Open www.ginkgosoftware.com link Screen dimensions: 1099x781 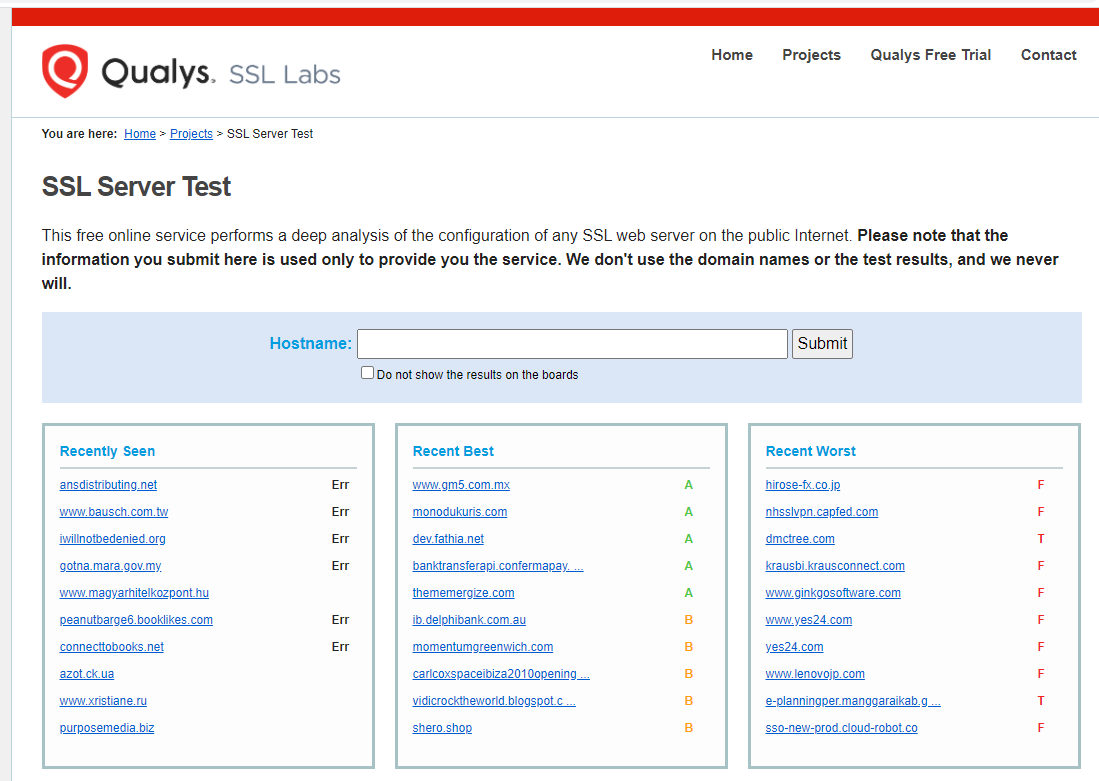pyautogui.click(x=833, y=592)
